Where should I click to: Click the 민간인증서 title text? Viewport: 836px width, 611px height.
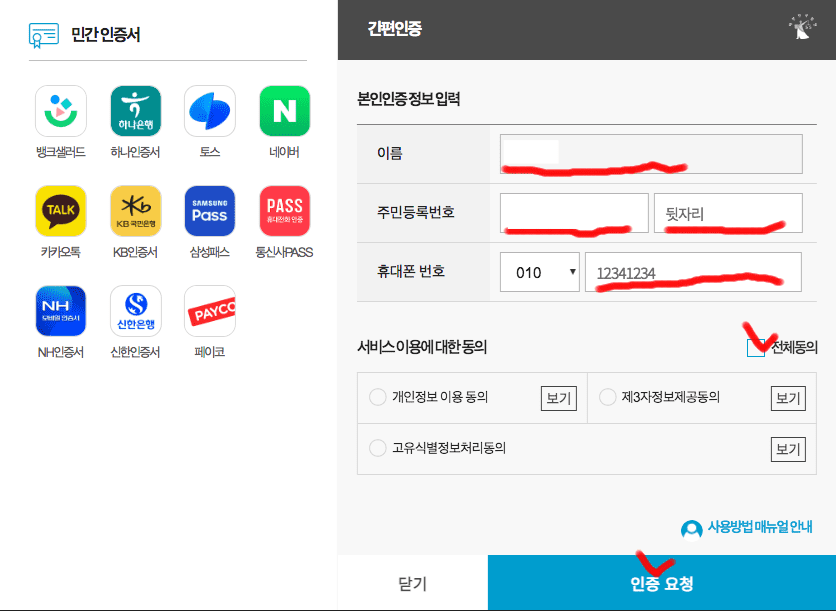point(106,35)
